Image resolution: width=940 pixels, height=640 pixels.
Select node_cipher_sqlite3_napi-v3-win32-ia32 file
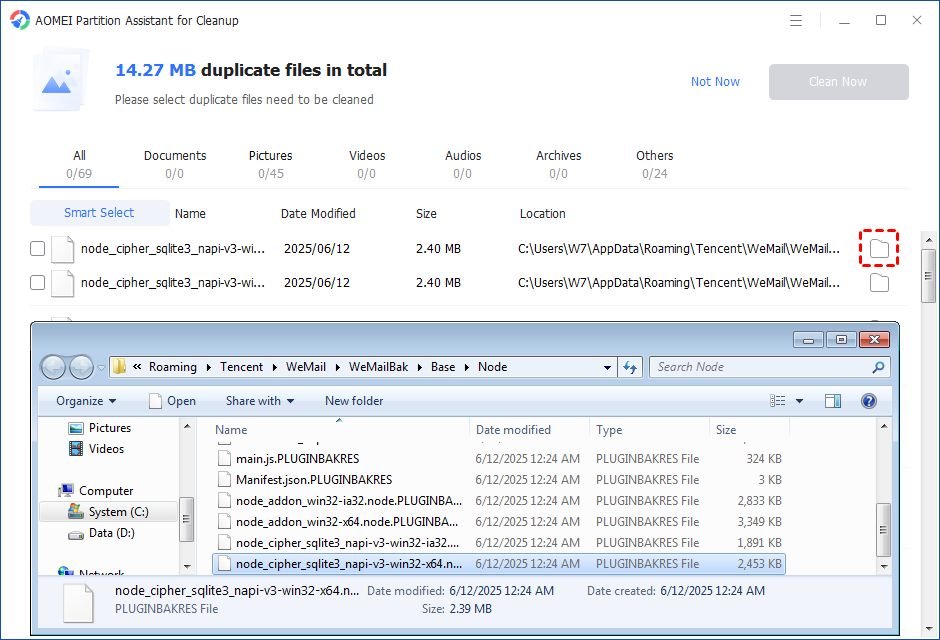(499, 543)
